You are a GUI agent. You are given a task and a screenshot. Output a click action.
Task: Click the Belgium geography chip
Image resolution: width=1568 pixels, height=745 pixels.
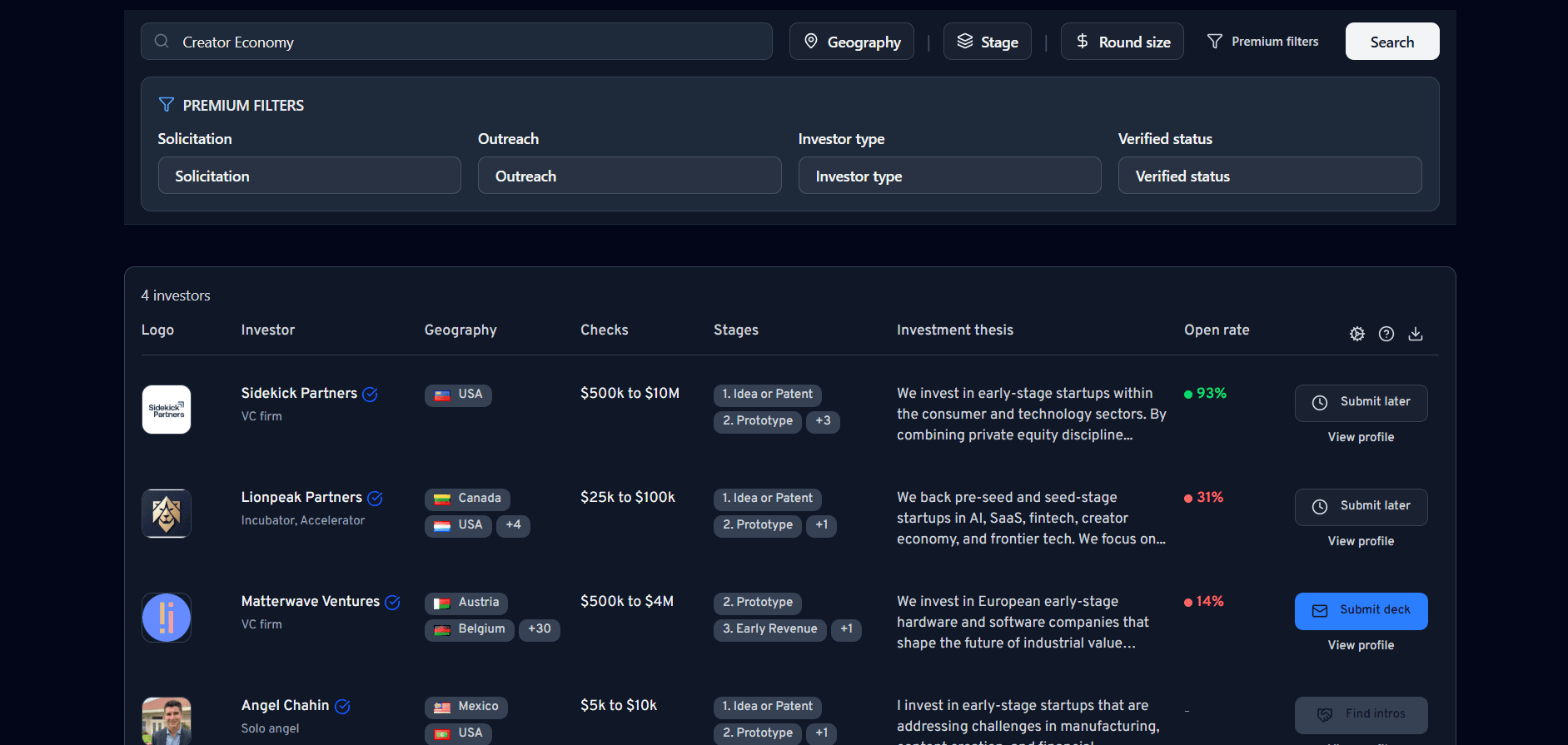pyautogui.click(x=470, y=629)
